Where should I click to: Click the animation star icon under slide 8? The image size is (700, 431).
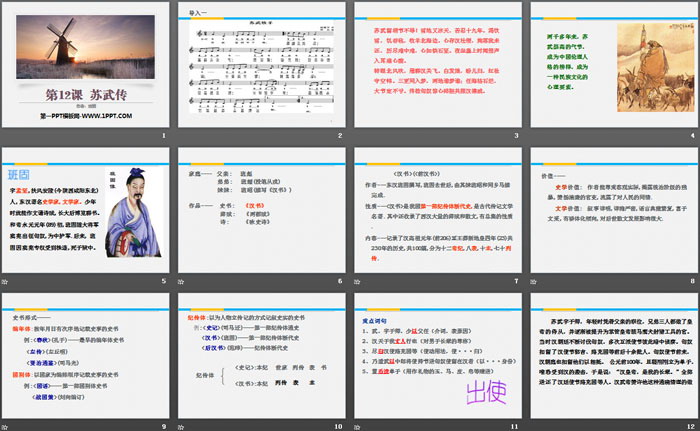click(533, 281)
